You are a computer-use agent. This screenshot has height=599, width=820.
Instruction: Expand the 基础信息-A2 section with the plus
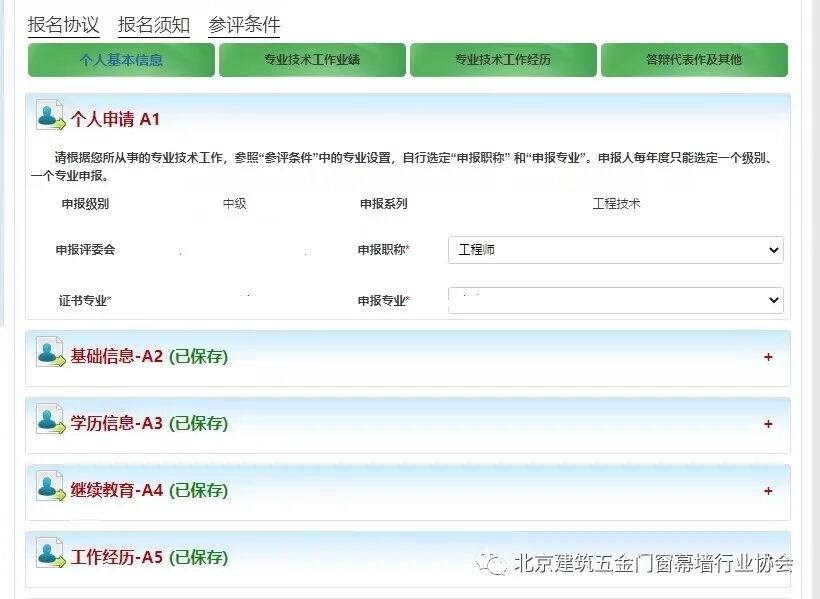coord(768,357)
